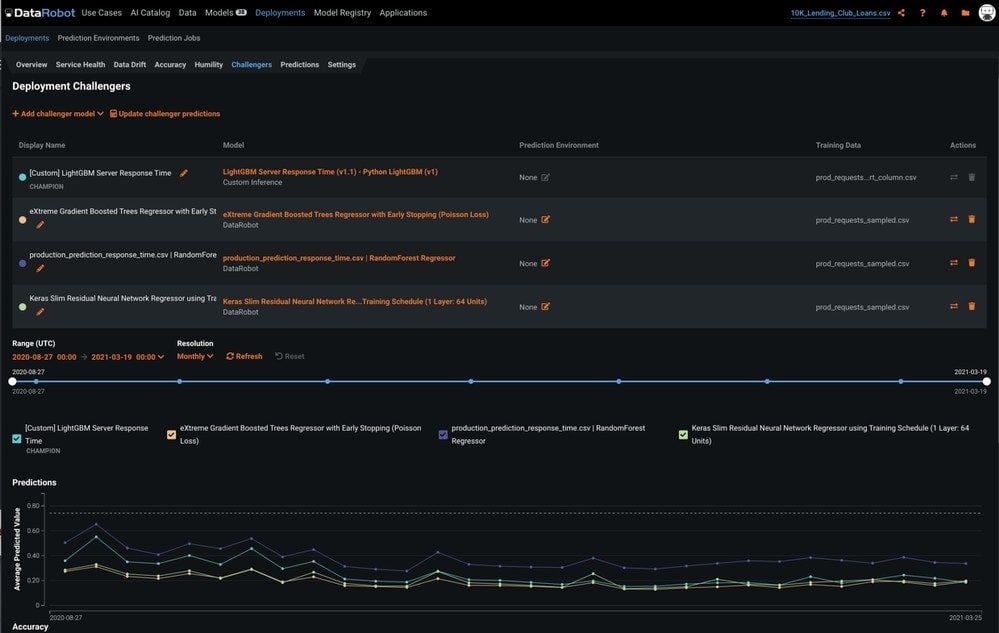Click the range slider end handle
999x633 pixels.
click(986, 381)
